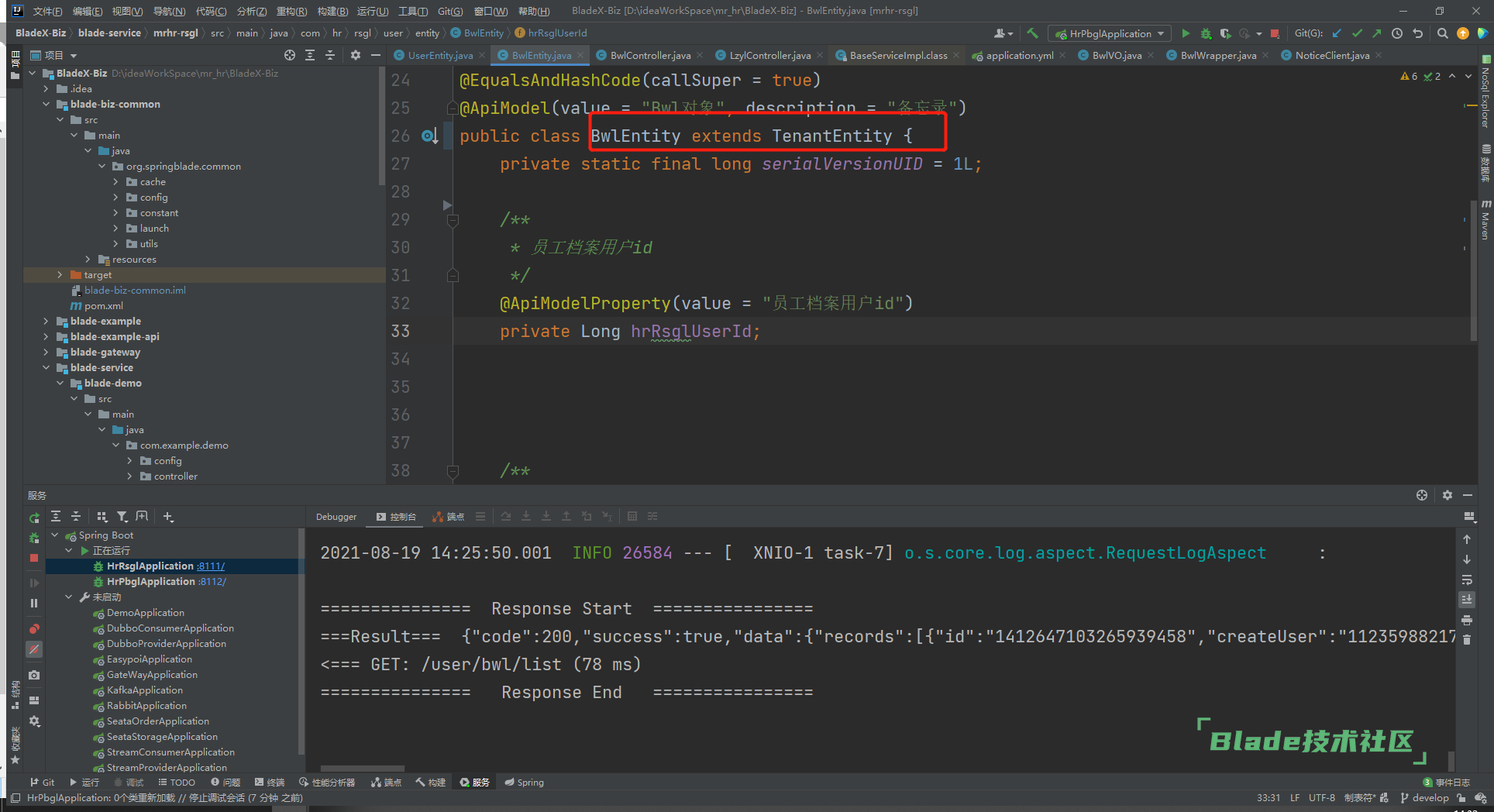Toggle the Favorites (收藏夹) tool window on the left edge
The width and height of the screenshot is (1494, 812).
(15, 745)
